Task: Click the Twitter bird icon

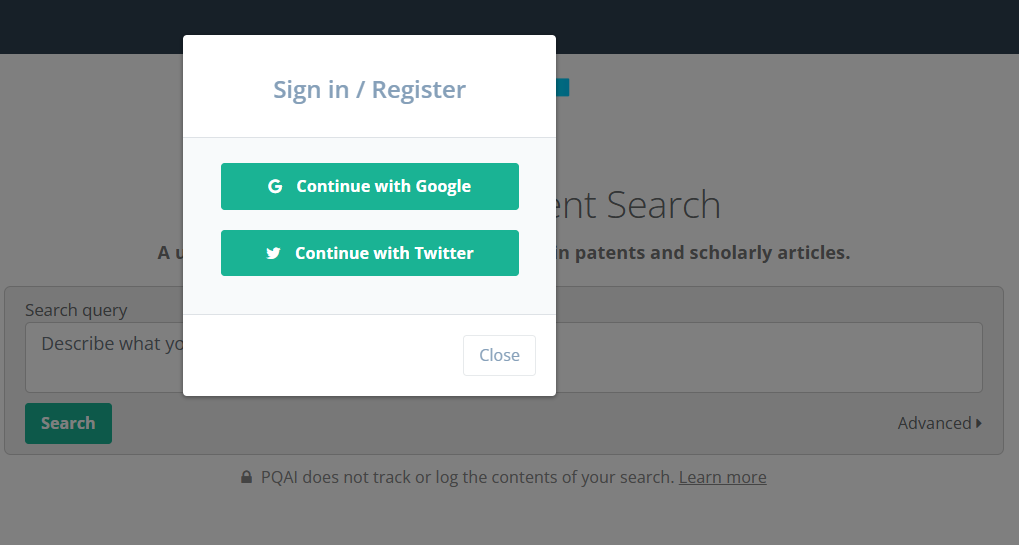Action: tap(273, 253)
